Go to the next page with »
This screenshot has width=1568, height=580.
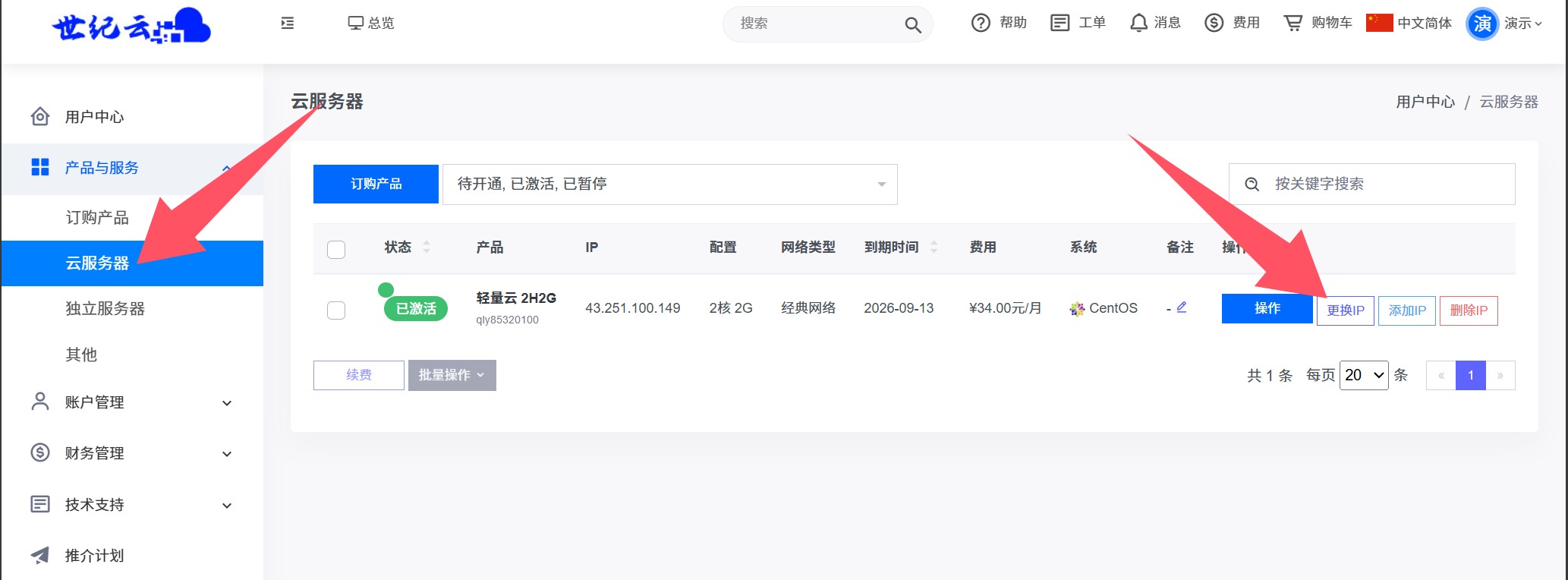(x=1500, y=375)
